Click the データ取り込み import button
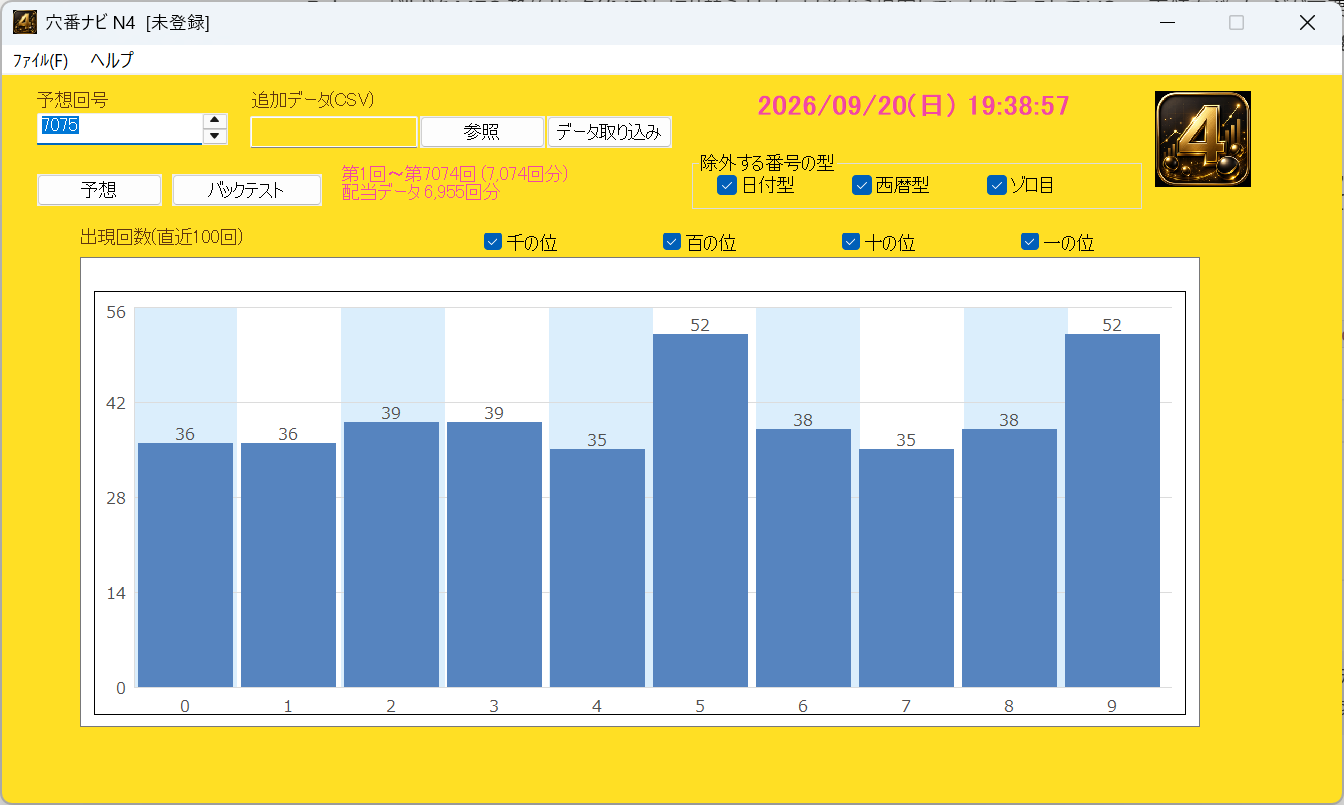1344x805 pixels. click(x=609, y=132)
